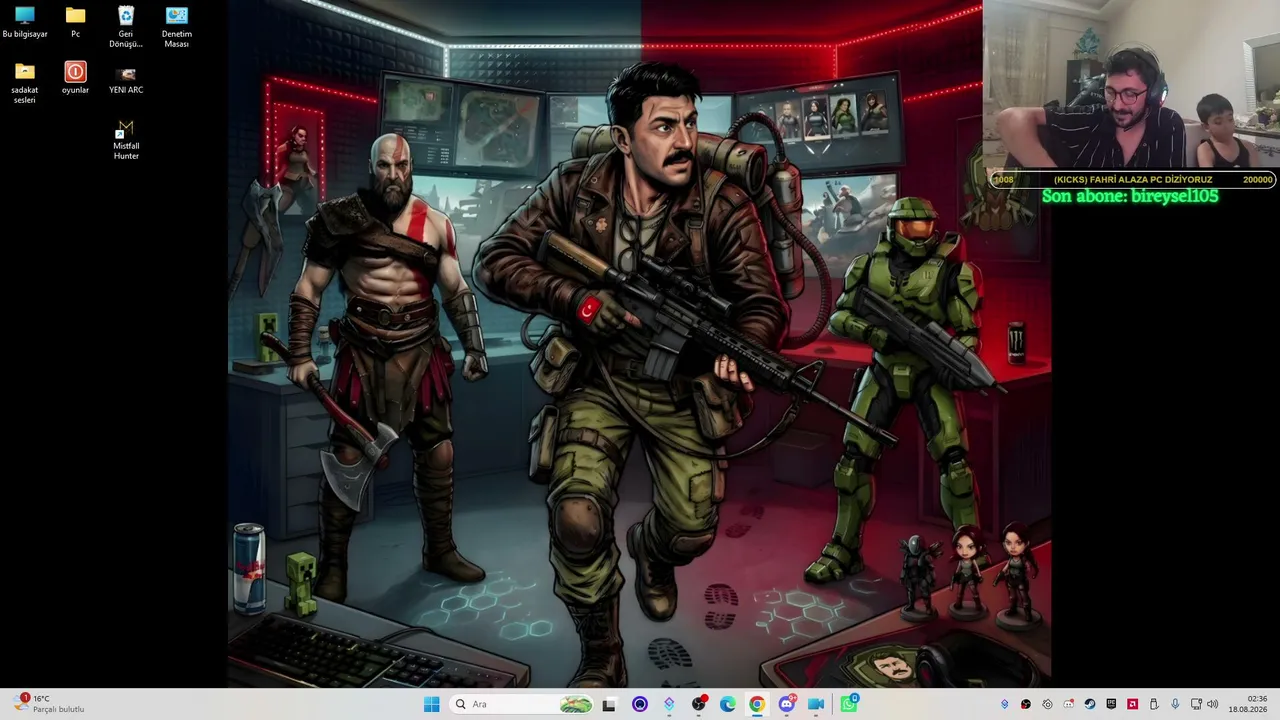The image size is (1280, 720).
Task: Click the speaker volume tray icon
Action: coord(1213,704)
